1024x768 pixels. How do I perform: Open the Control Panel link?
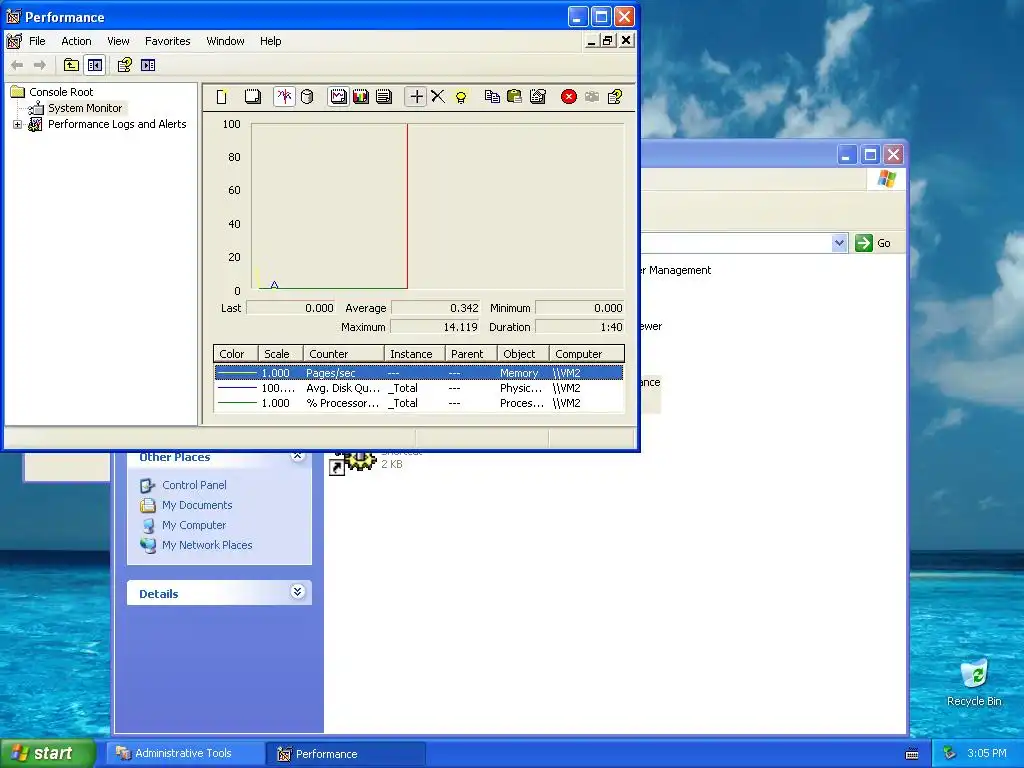[194, 485]
